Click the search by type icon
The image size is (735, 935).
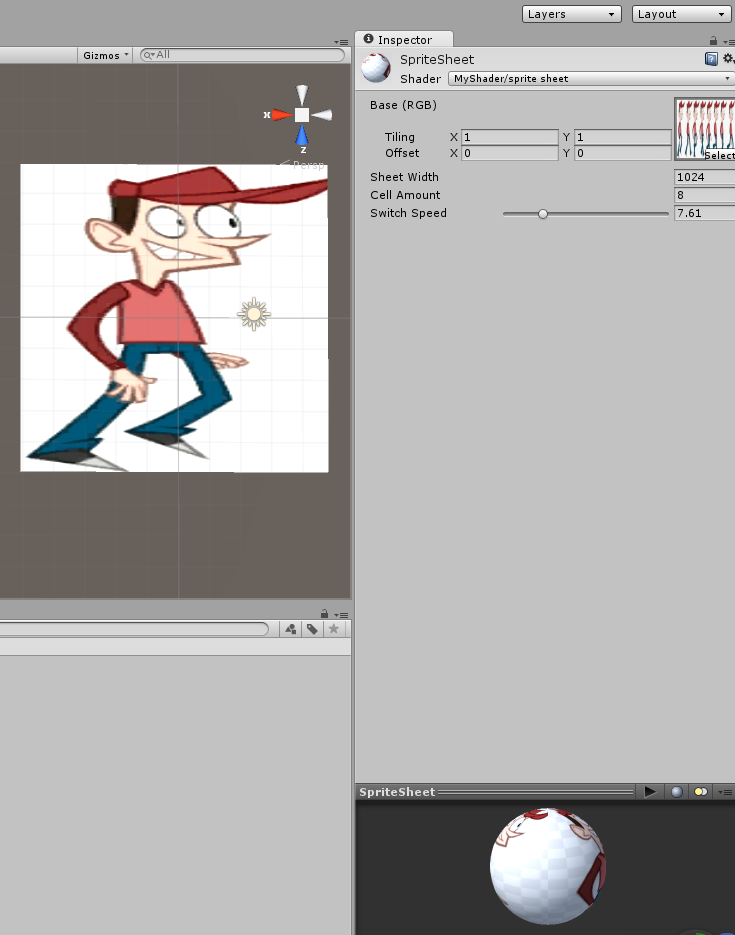[290, 629]
